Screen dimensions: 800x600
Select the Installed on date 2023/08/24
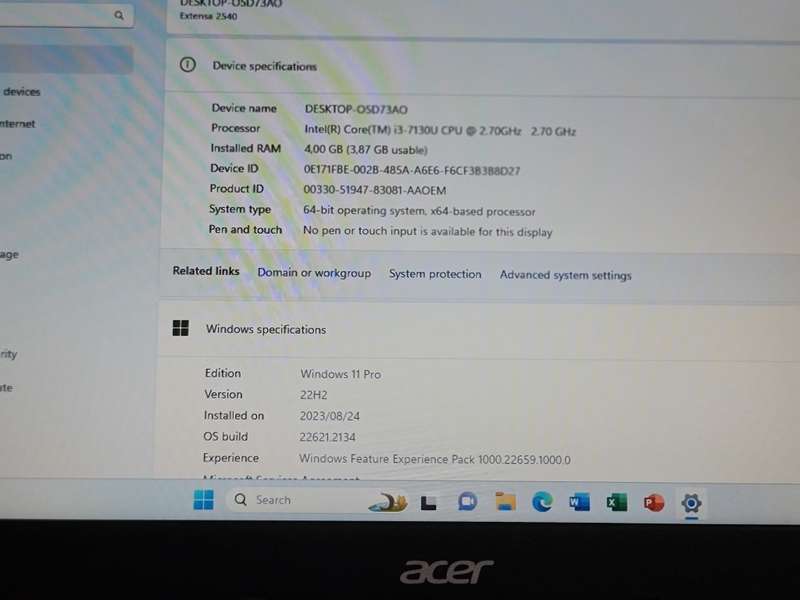(x=330, y=416)
